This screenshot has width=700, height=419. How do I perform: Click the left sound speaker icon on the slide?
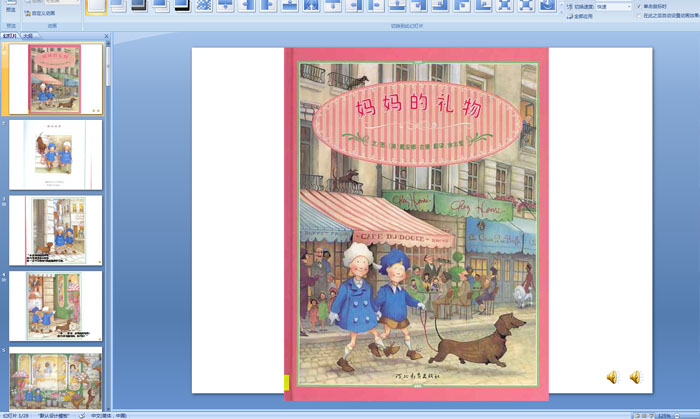612,377
